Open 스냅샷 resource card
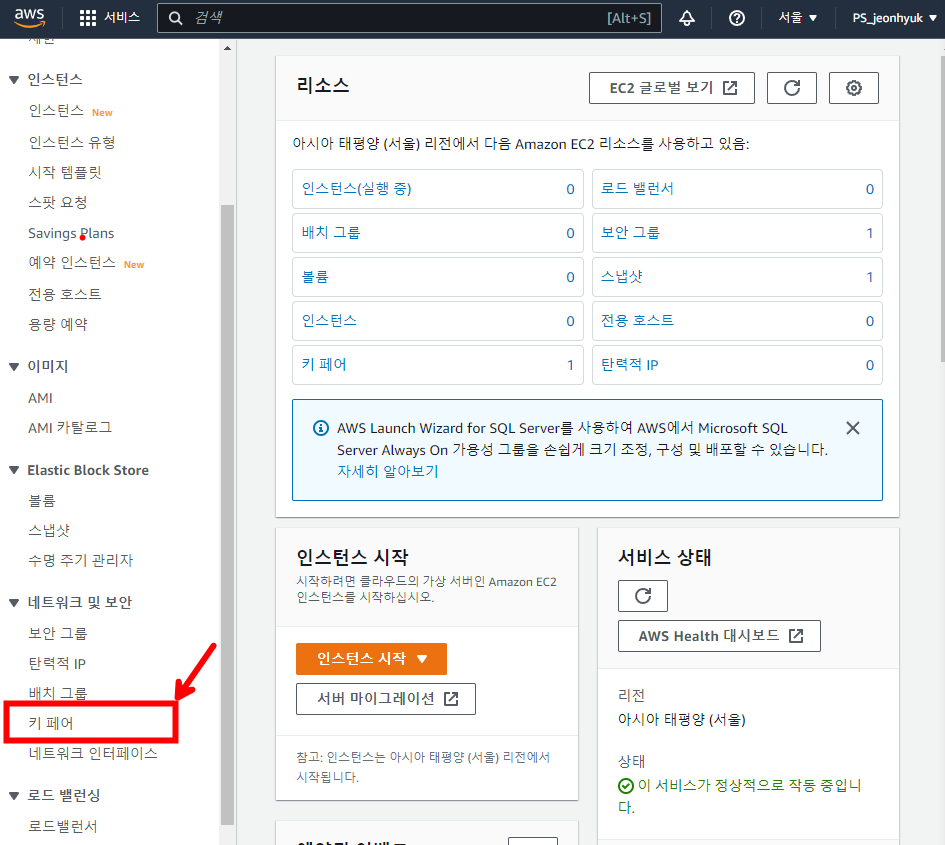The height and width of the screenshot is (845, 945). click(737, 277)
